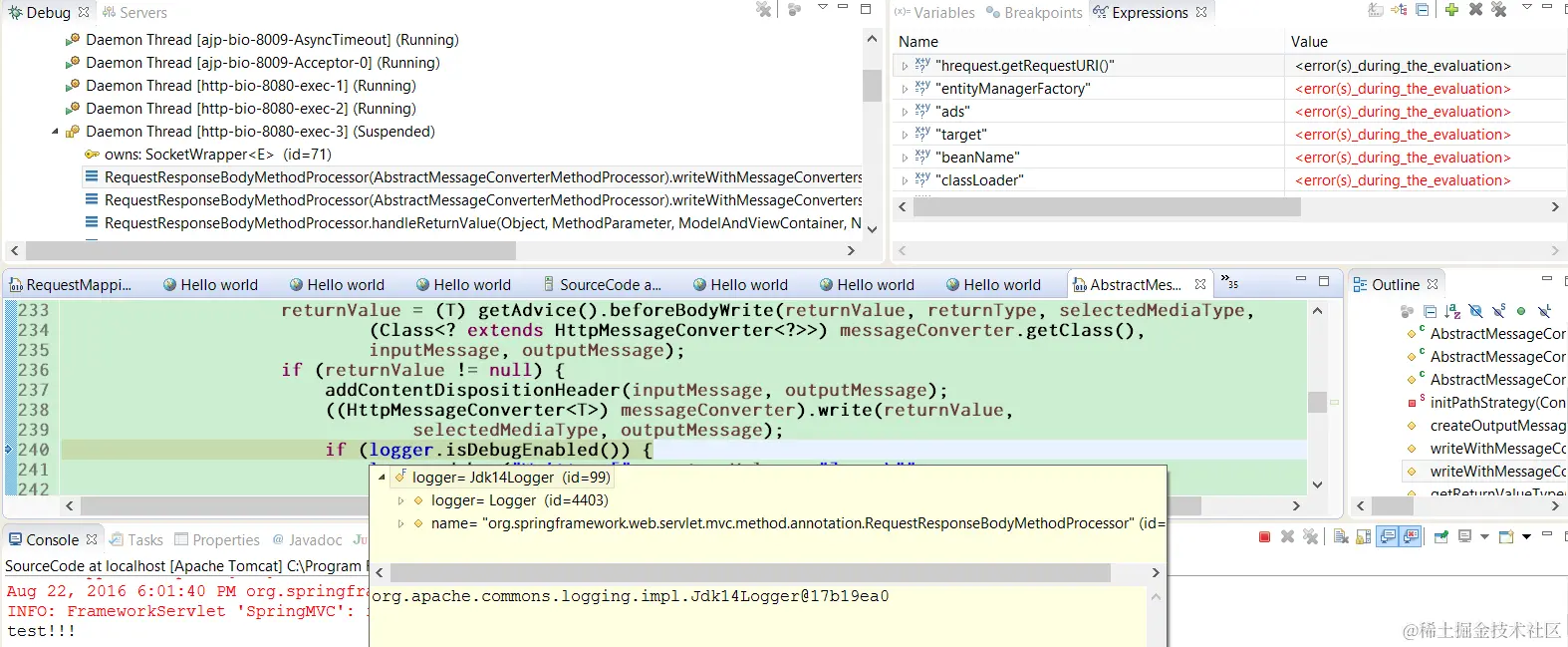Remove selected expression with X icon
This screenshot has height=647, width=1568.
[x=1475, y=10]
